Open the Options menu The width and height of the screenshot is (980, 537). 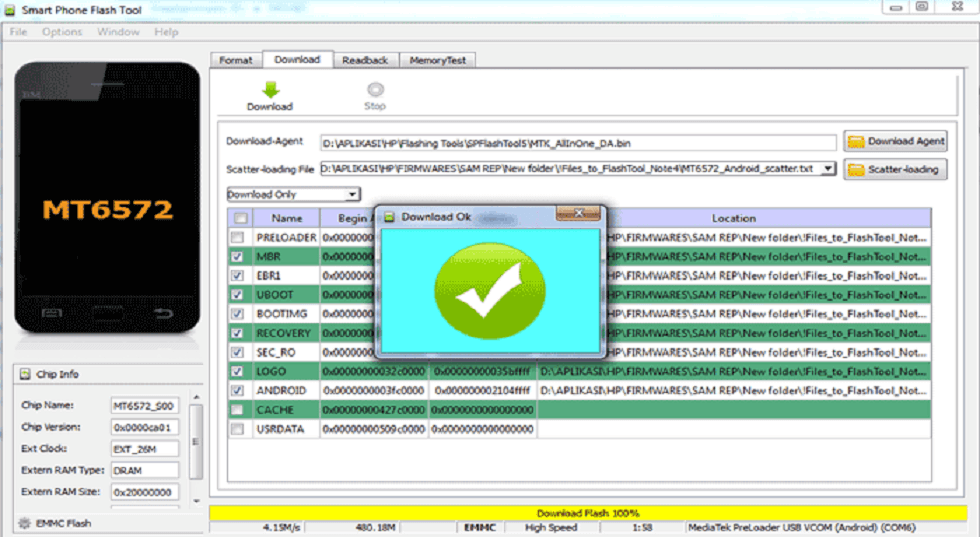click(x=62, y=32)
